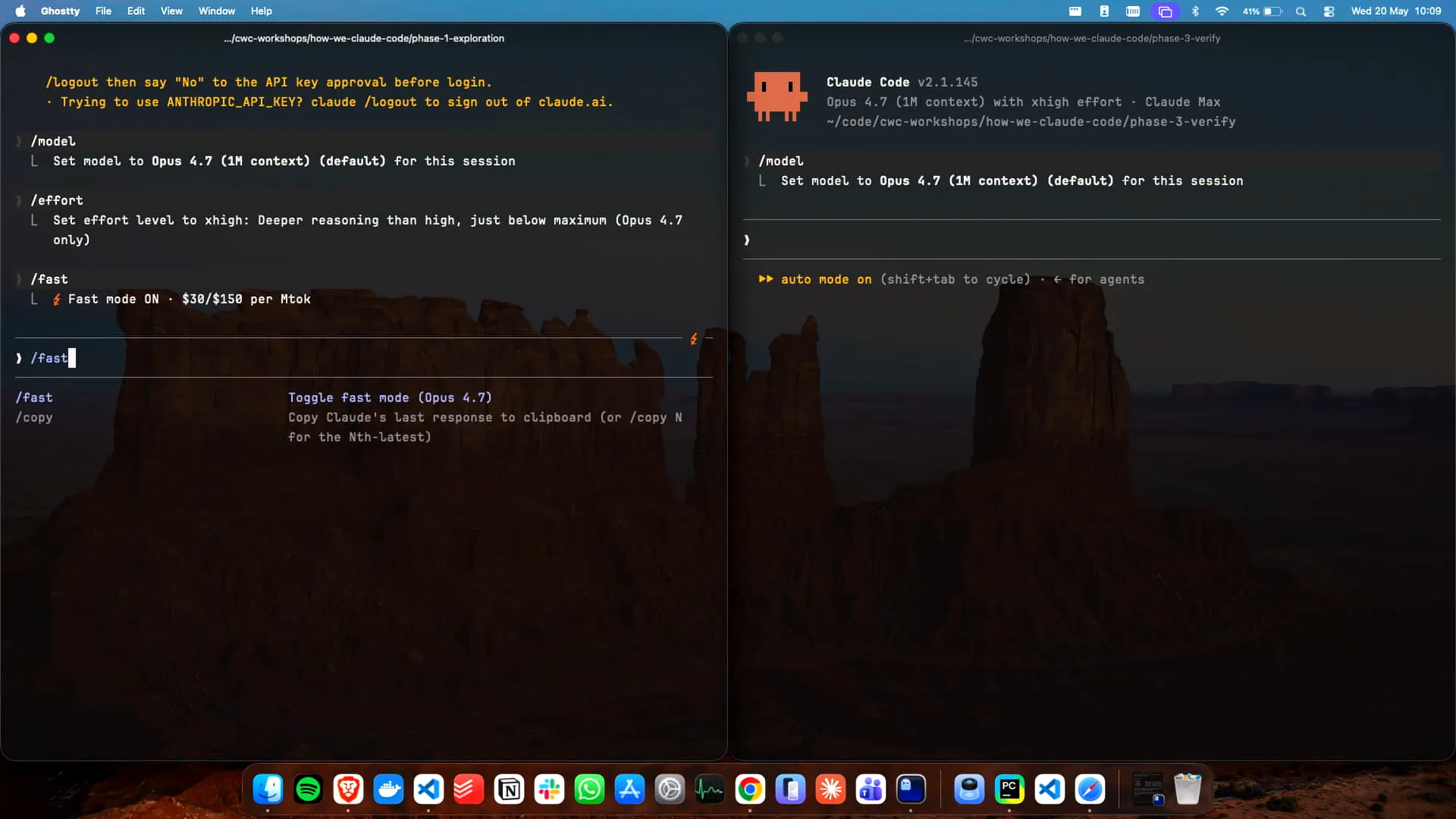Open the Help menu
The width and height of the screenshot is (1456, 819).
point(261,11)
